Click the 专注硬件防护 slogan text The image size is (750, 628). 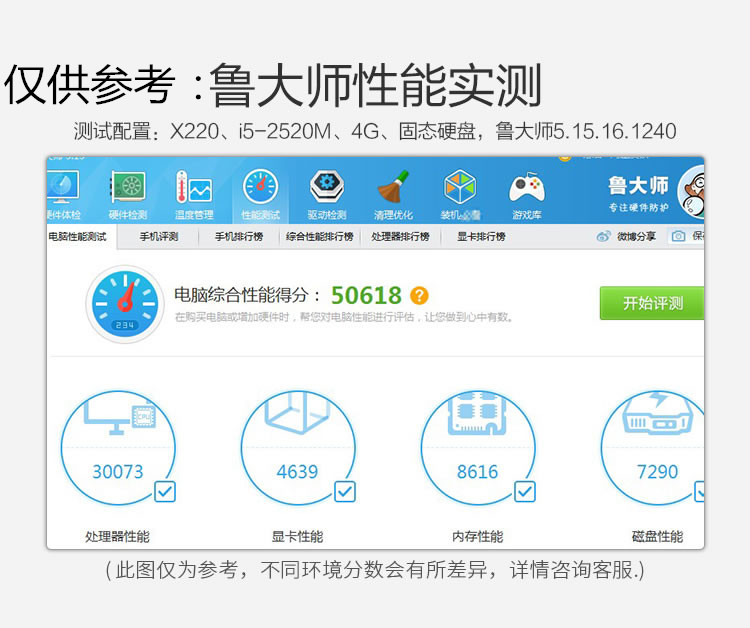click(639, 207)
